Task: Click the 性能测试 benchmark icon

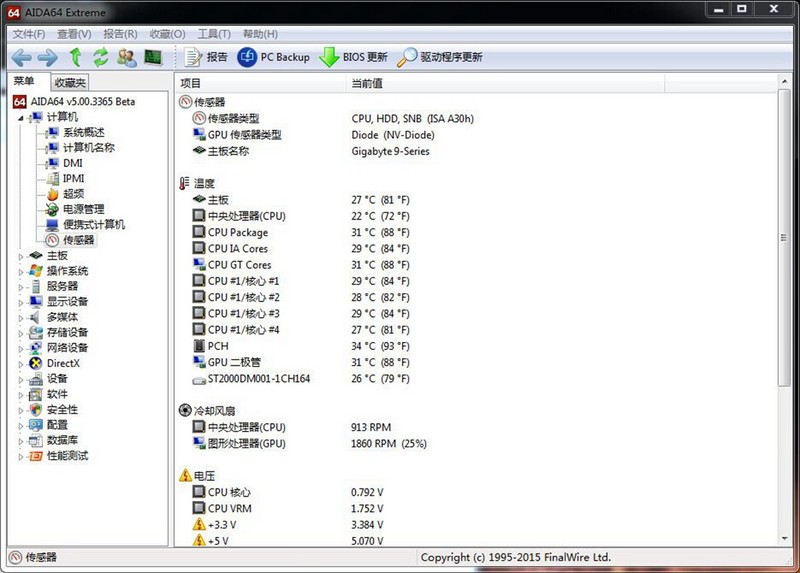Action: coord(36,456)
